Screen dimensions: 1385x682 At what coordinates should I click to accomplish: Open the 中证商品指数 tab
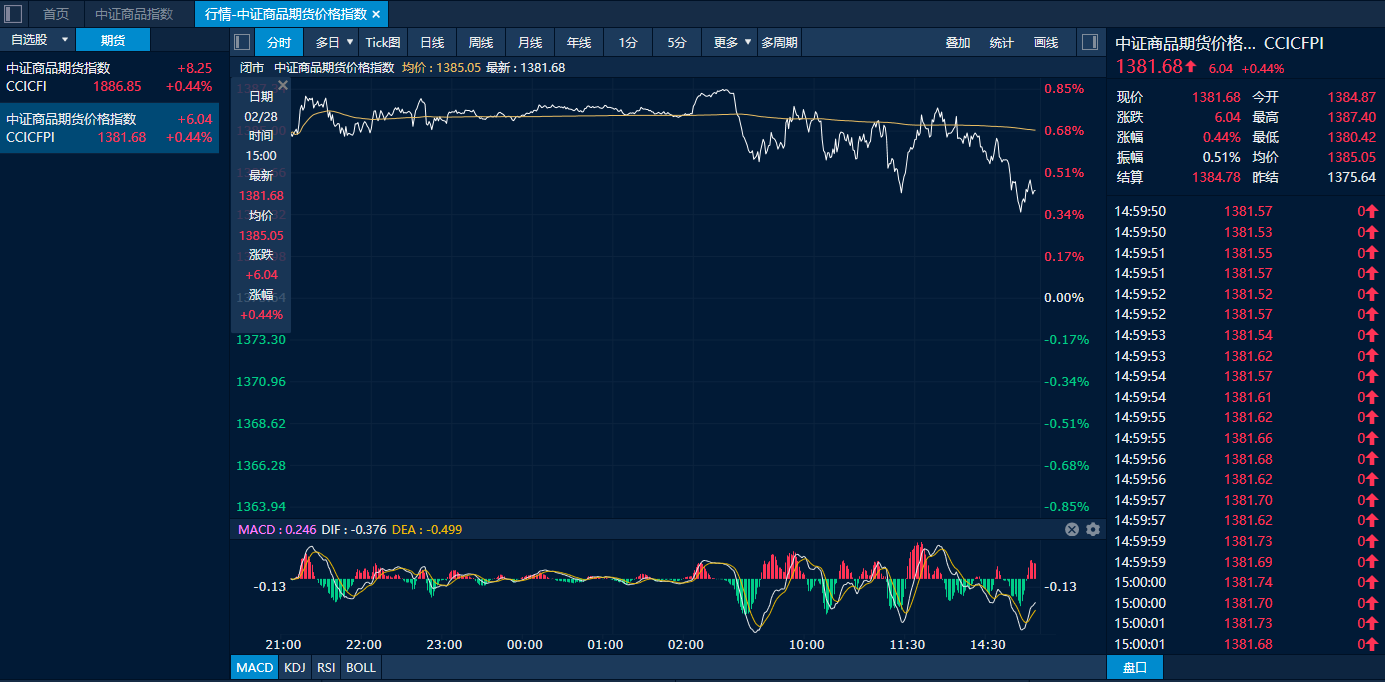[134, 14]
